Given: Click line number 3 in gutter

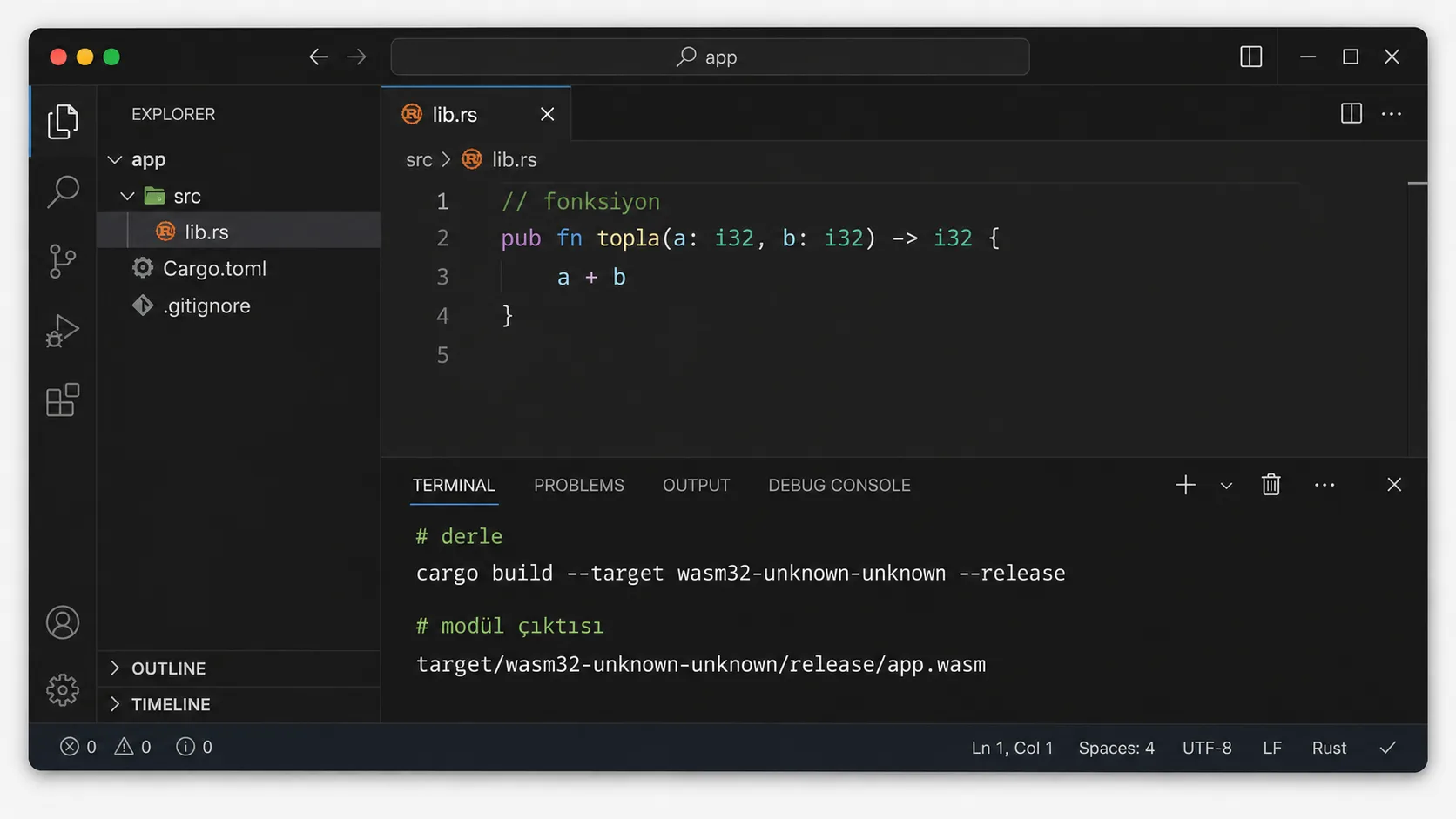Looking at the screenshot, I should coord(442,277).
